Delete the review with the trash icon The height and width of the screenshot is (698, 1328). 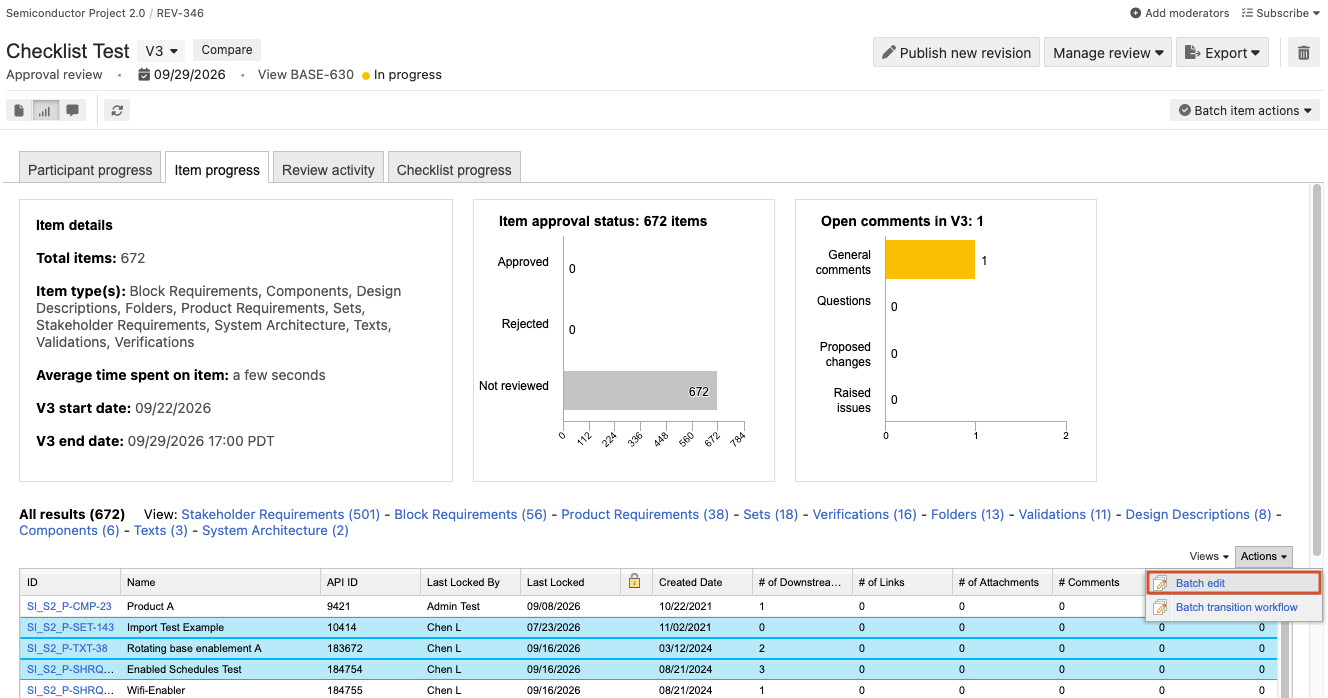[1303, 53]
